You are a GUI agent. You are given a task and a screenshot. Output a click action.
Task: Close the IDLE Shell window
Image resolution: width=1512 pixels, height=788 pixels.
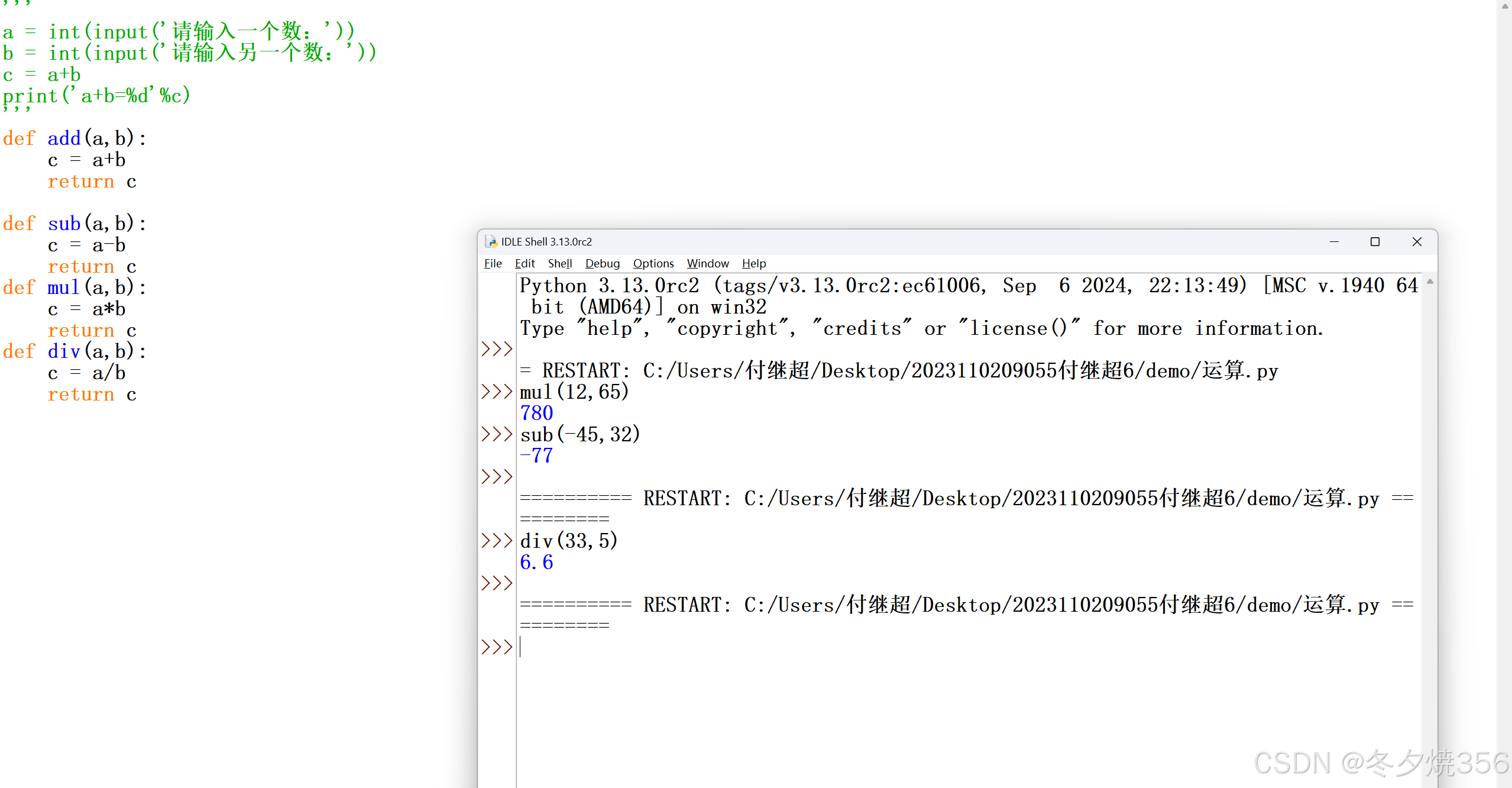pos(1417,241)
